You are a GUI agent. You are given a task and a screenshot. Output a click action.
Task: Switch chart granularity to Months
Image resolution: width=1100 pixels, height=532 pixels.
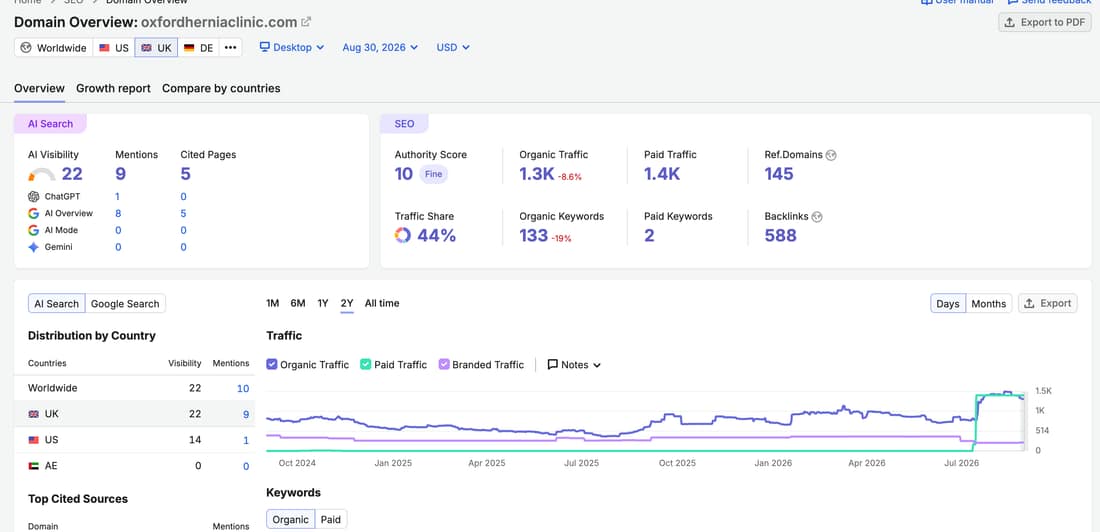pyautogui.click(x=988, y=304)
